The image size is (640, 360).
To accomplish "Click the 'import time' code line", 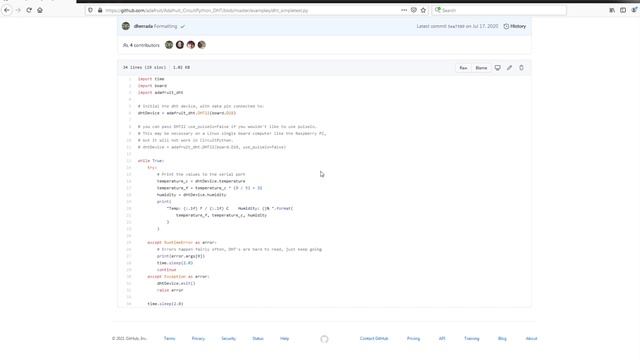I will pos(151,79).
